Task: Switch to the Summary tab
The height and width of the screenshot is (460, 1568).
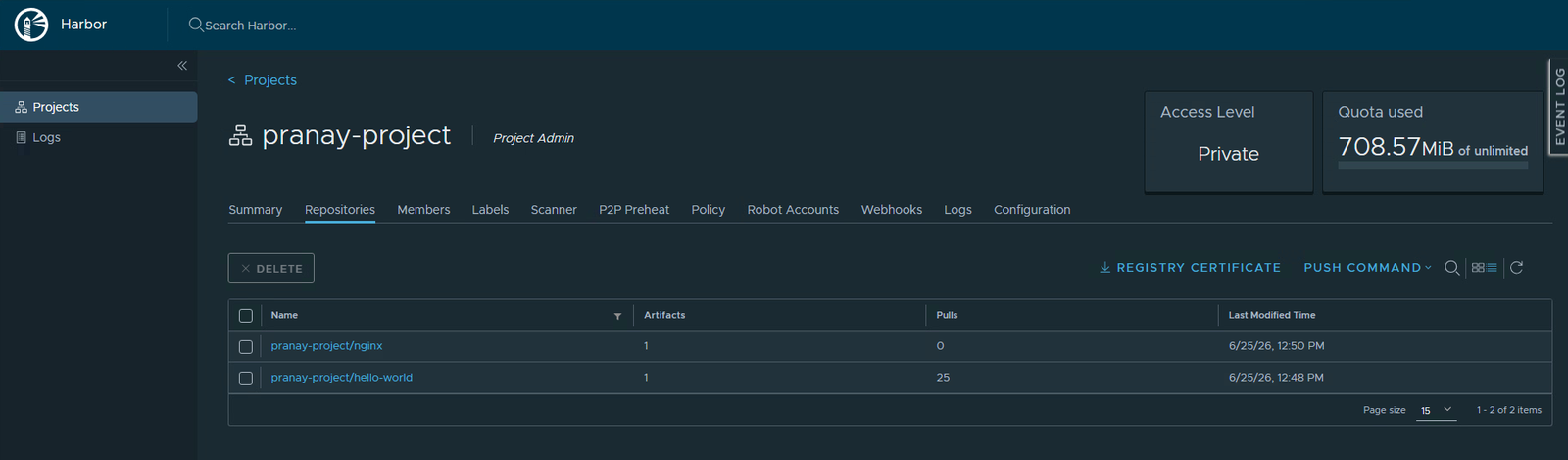Action: pos(255,210)
